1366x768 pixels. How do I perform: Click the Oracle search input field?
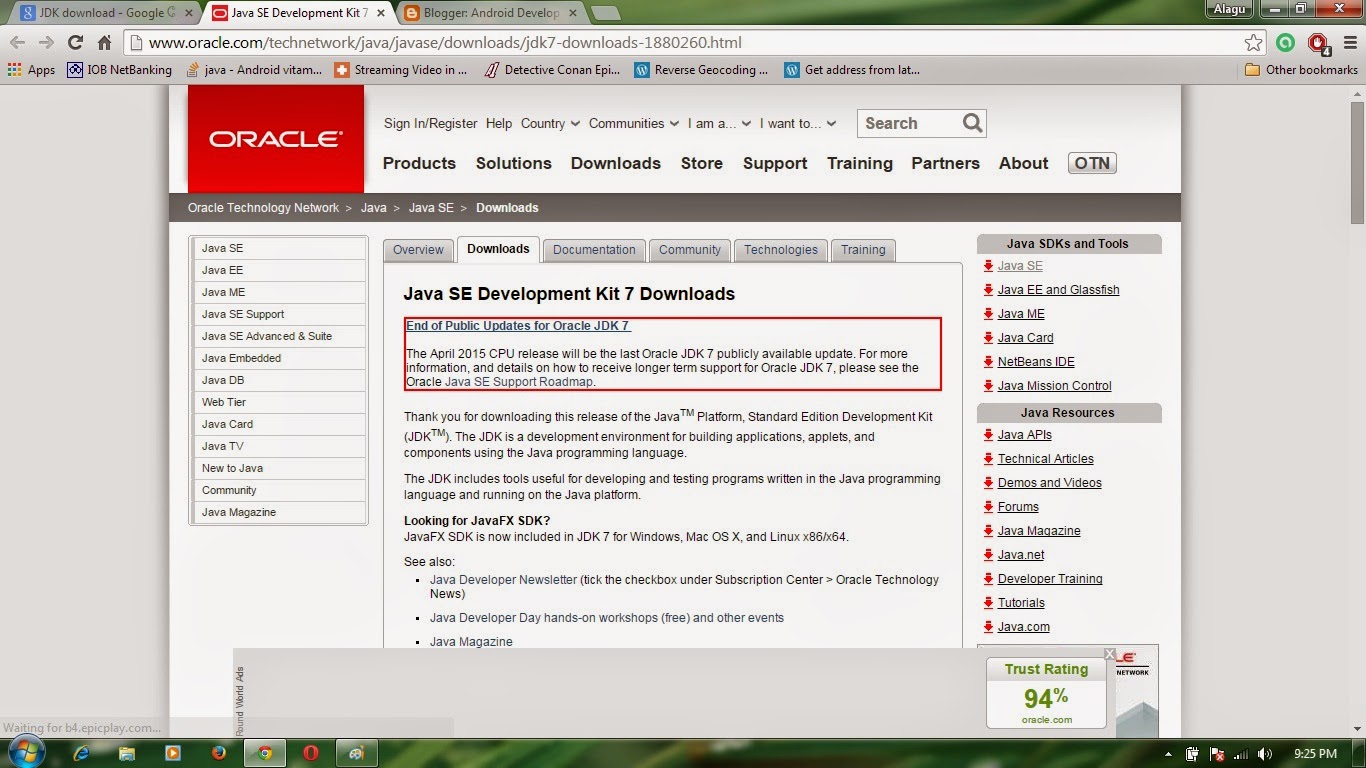click(910, 123)
